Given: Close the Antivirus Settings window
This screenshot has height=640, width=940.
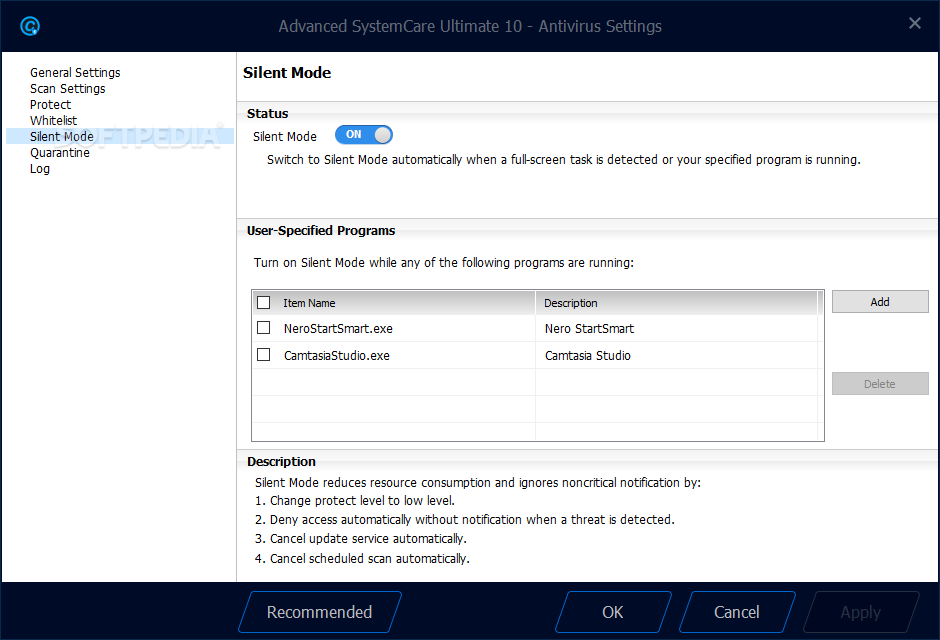Looking at the screenshot, I should (914, 23).
